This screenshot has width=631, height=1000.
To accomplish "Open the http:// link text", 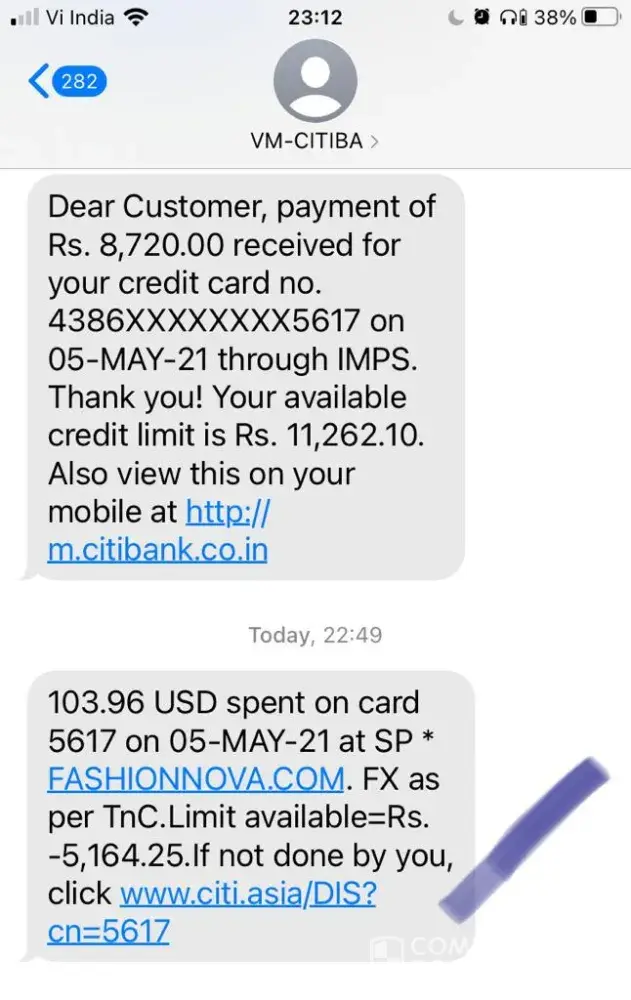I will pos(228,511).
